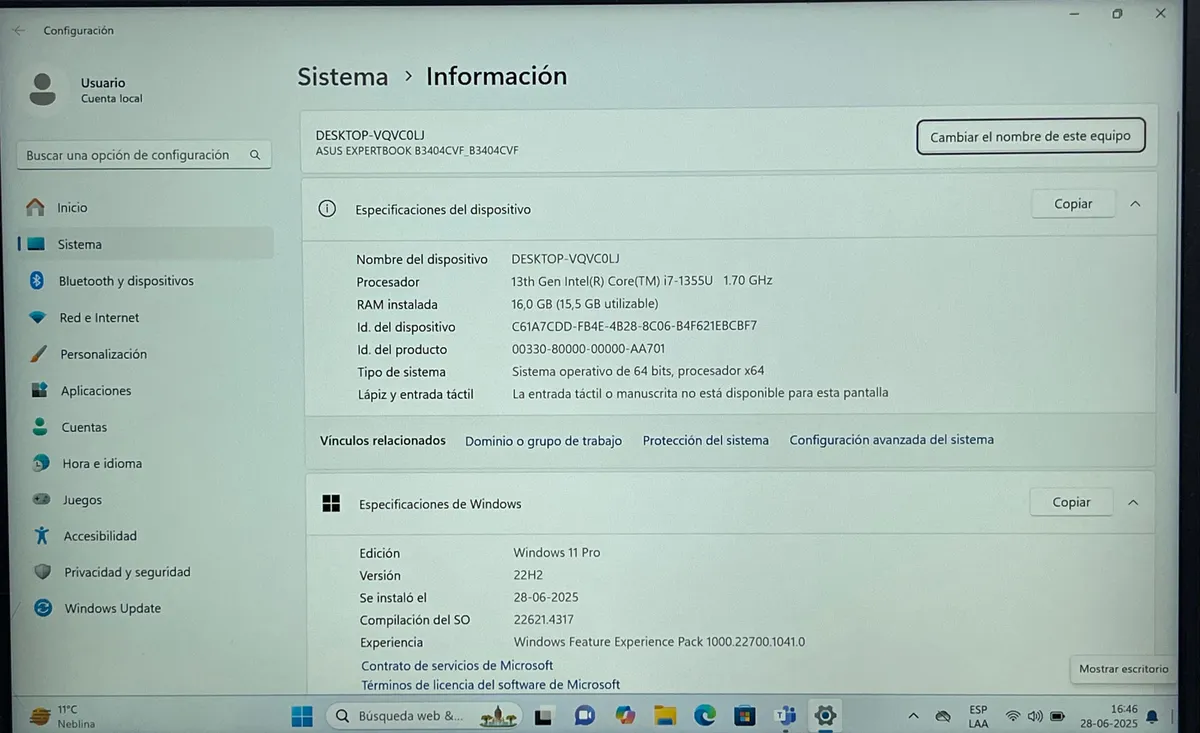Select the Windows 11 Pro edition text
Image resolution: width=1200 pixels, height=733 pixels.
[x=557, y=552]
